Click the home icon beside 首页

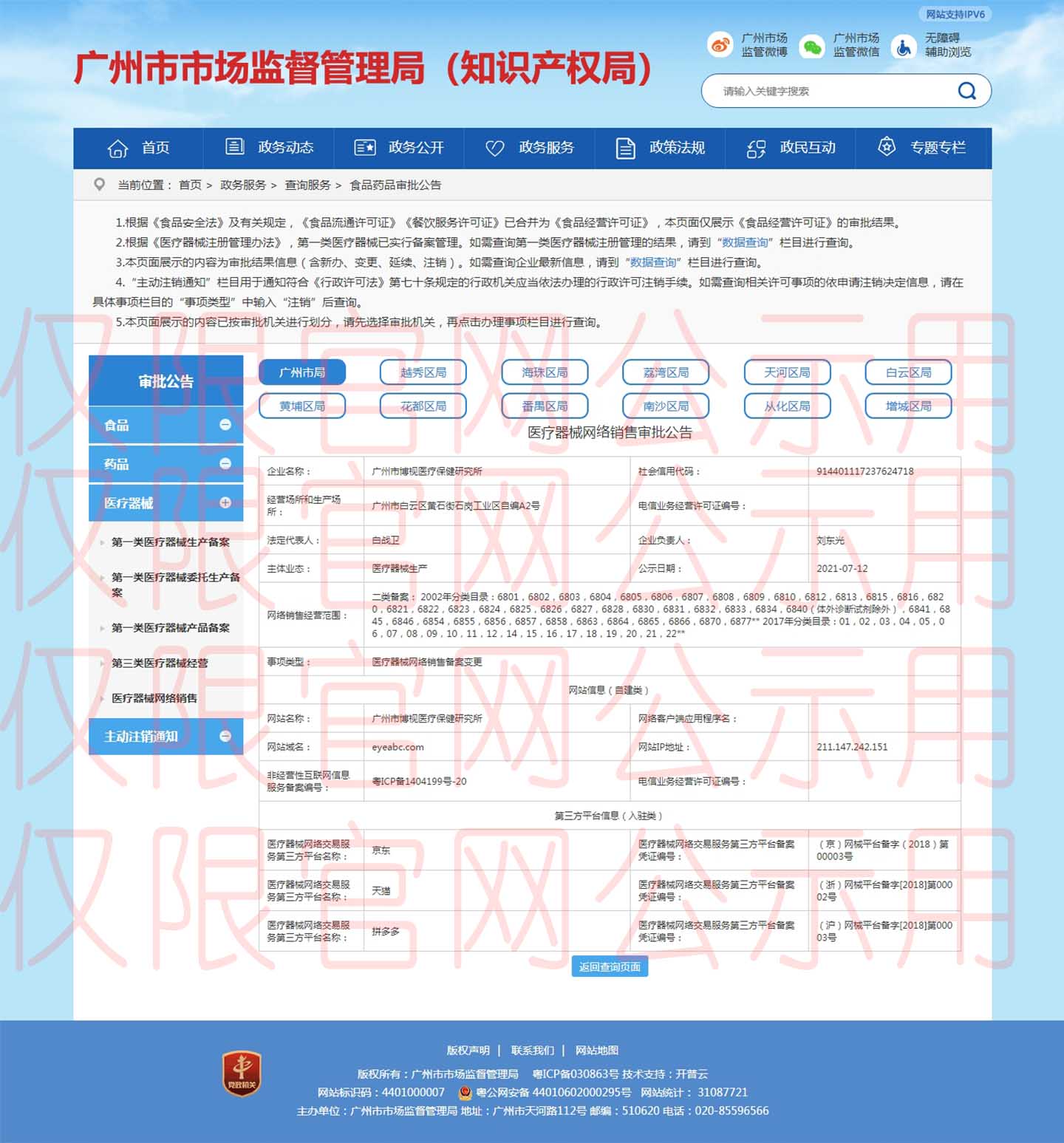pos(117,148)
